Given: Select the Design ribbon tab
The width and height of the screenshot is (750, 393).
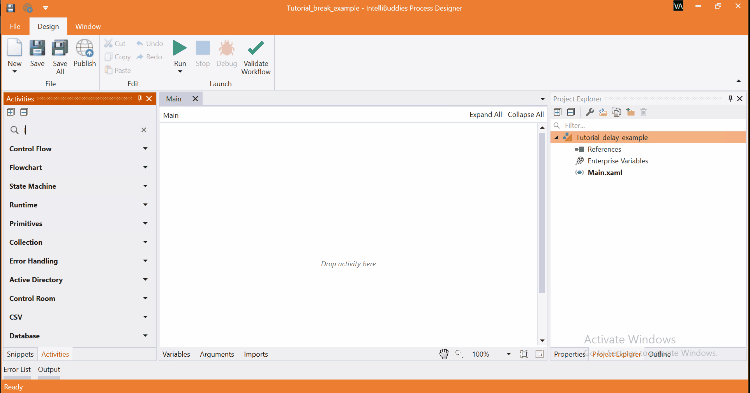Looking at the screenshot, I should [48, 26].
